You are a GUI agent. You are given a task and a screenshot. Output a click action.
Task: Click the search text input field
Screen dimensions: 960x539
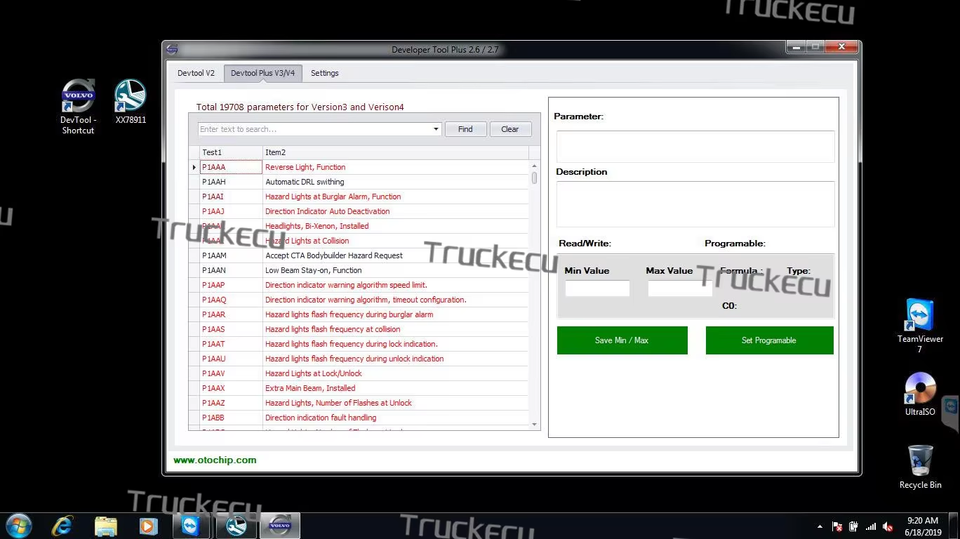tap(314, 129)
